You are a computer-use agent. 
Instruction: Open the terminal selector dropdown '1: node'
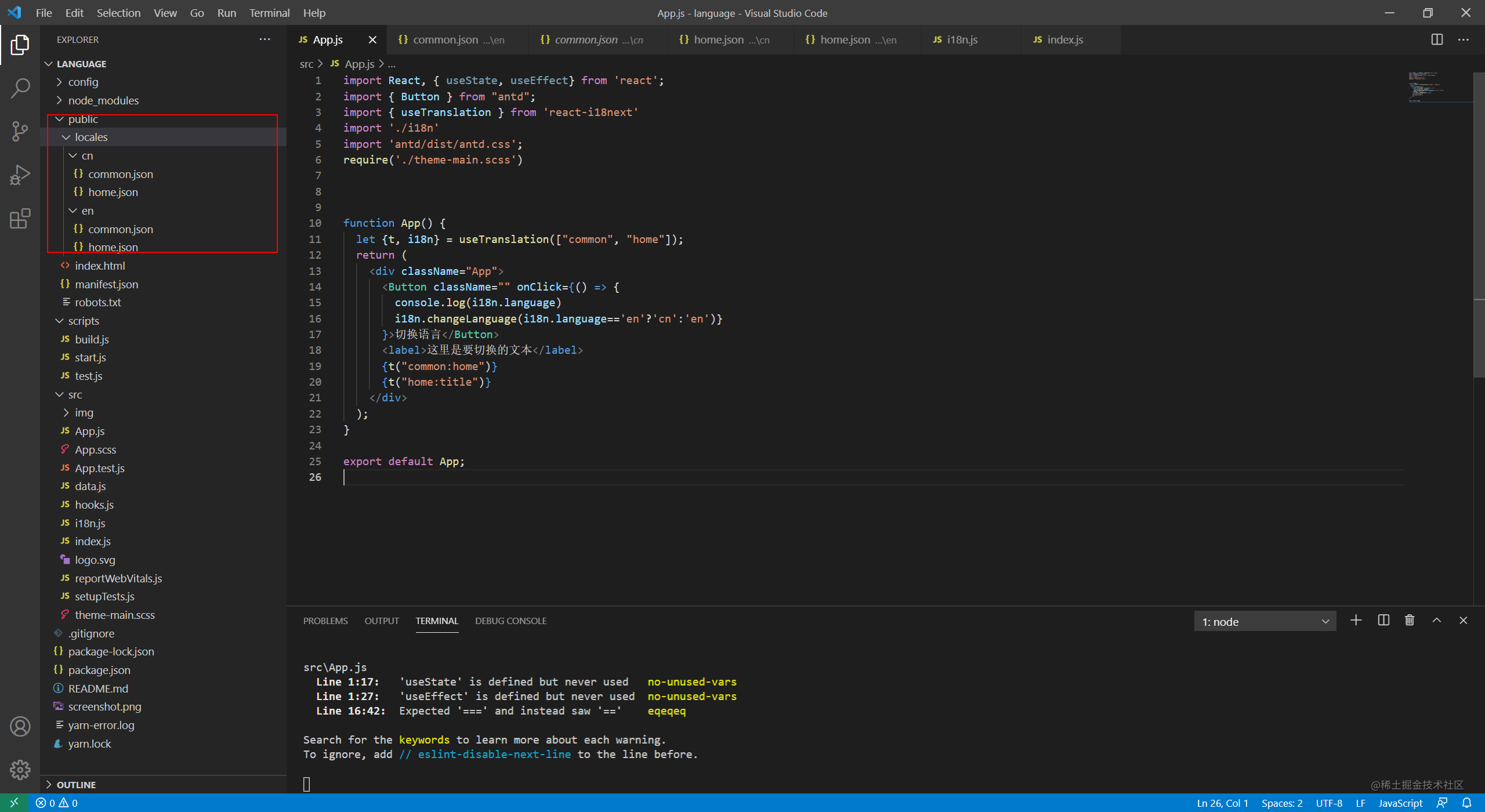(1265, 622)
